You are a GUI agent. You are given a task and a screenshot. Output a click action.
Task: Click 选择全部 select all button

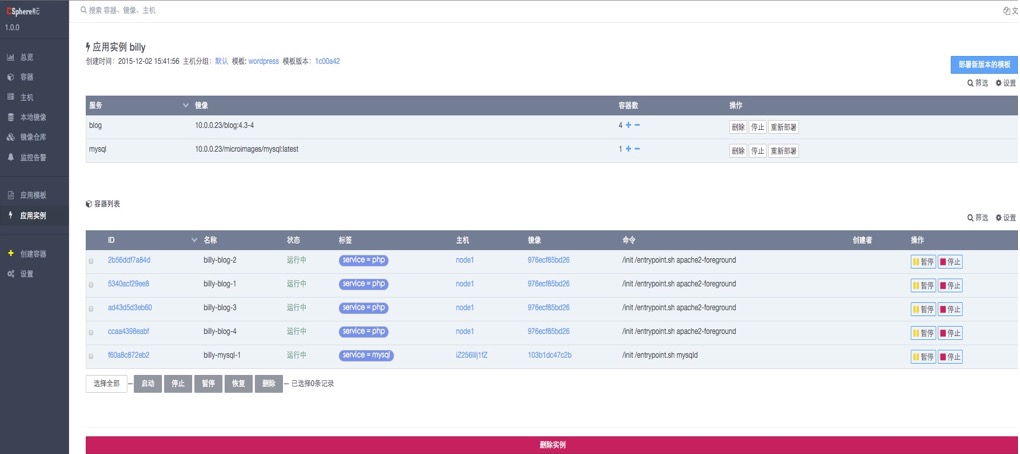[106, 384]
